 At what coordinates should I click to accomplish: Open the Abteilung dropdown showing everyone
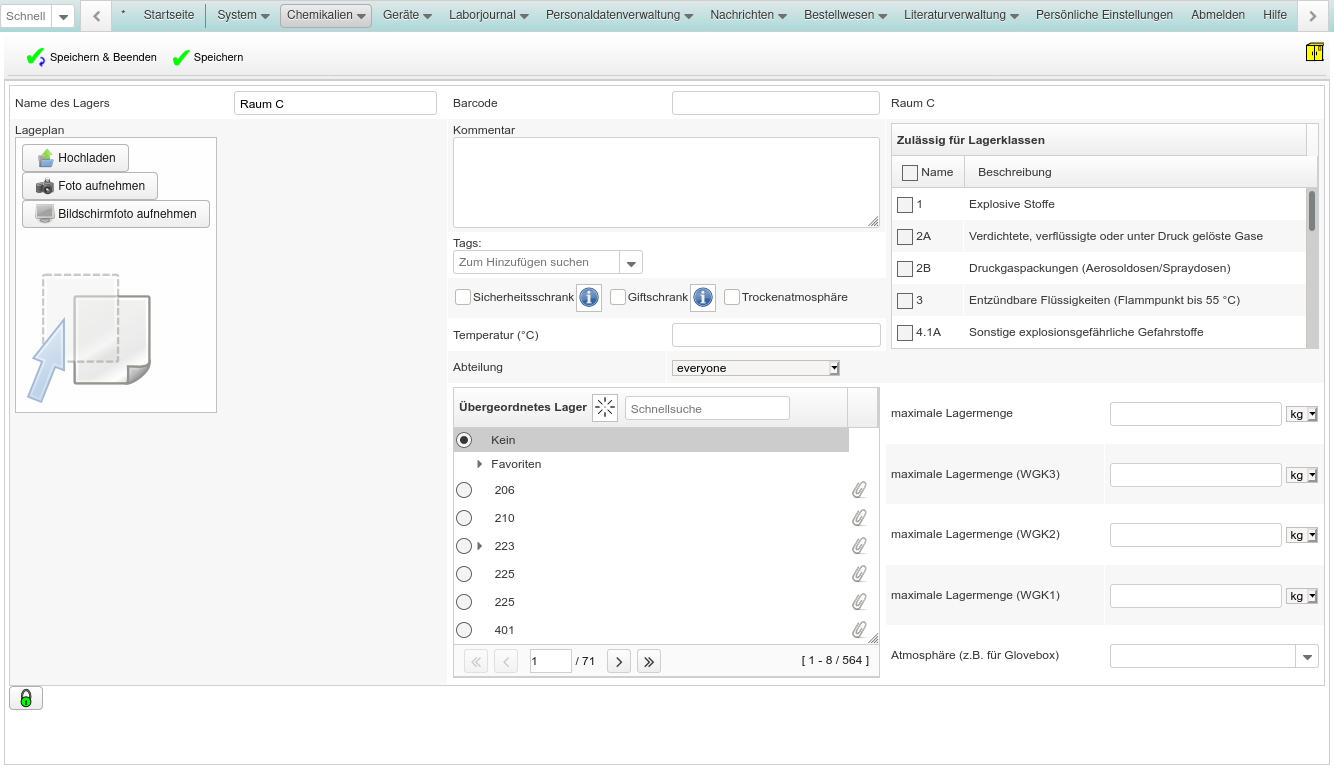pyautogui.click(x=756, y=368)
